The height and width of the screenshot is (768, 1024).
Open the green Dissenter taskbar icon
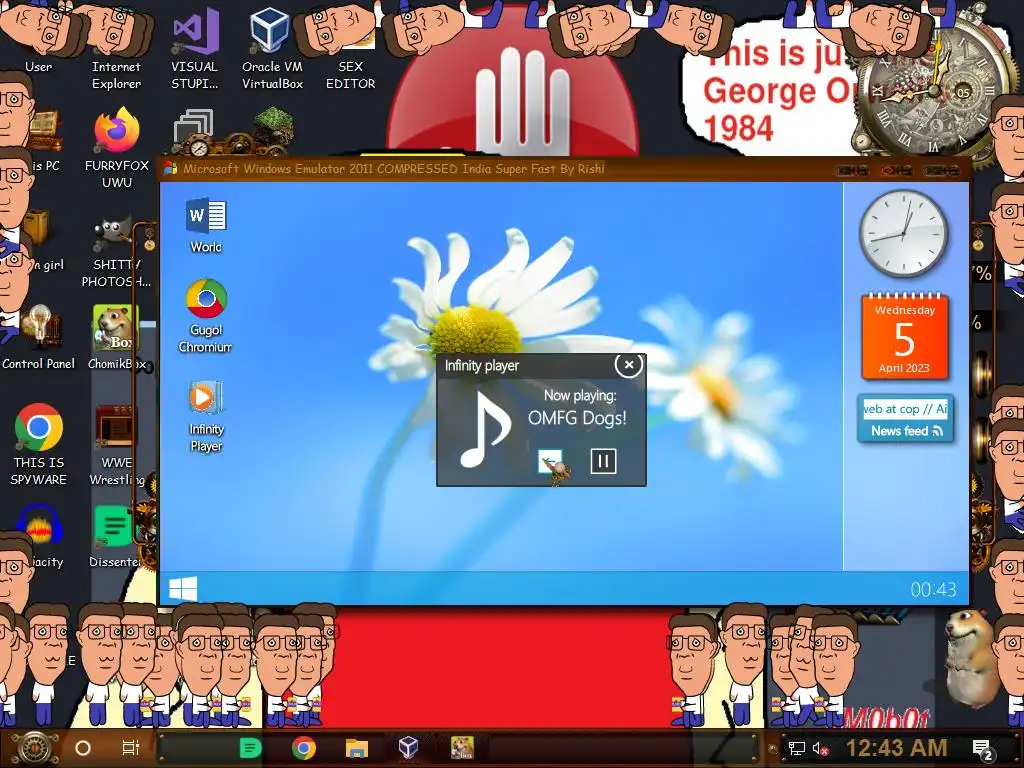pyautogui.click(x=250, y=748)
